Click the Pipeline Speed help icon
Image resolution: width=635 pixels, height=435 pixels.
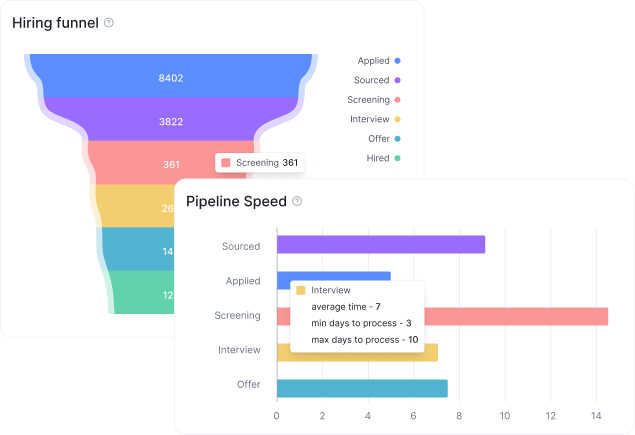297,201
